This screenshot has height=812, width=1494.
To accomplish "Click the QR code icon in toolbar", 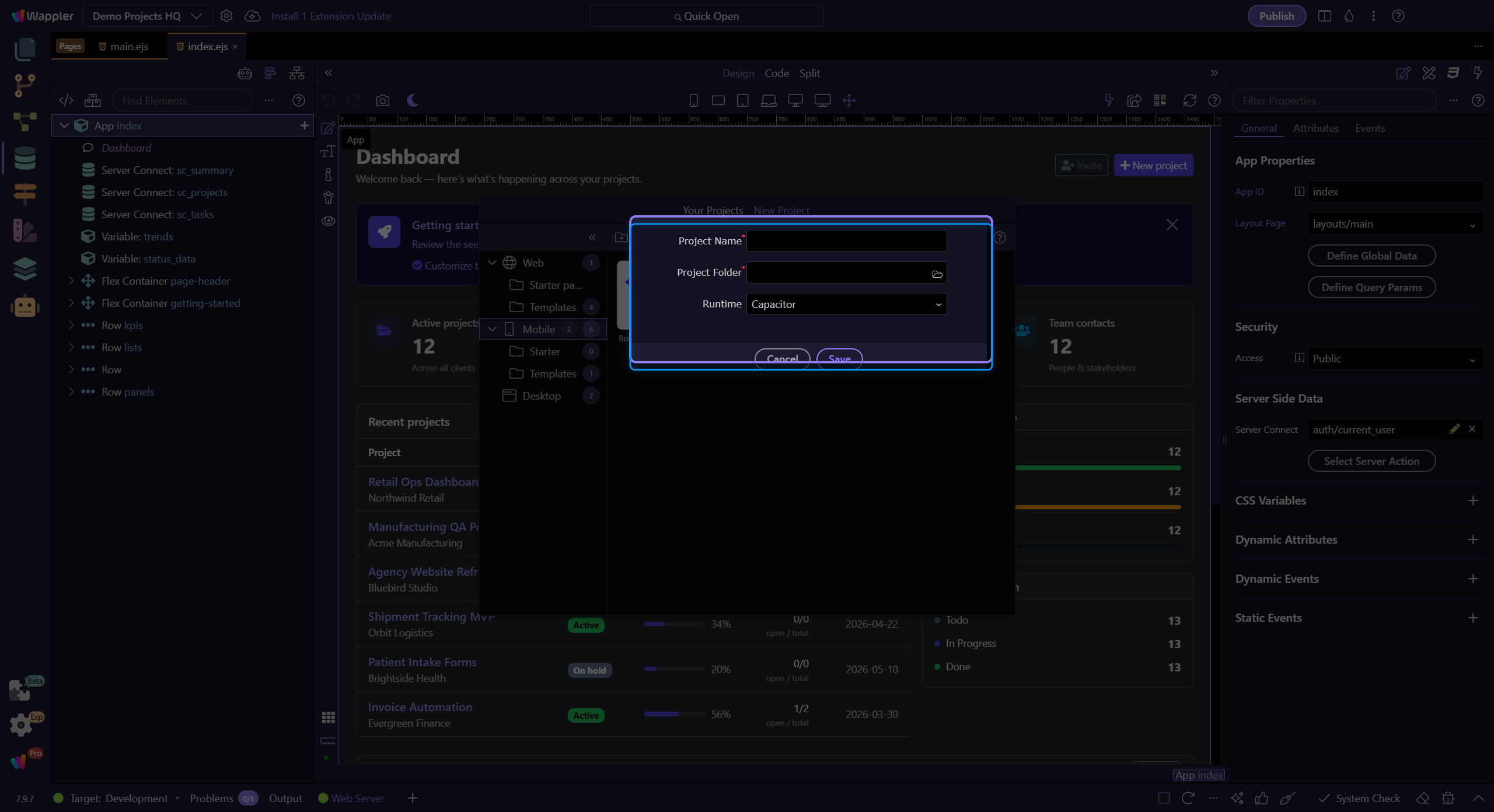I will pyautogui.click(x=1160, y=100).
